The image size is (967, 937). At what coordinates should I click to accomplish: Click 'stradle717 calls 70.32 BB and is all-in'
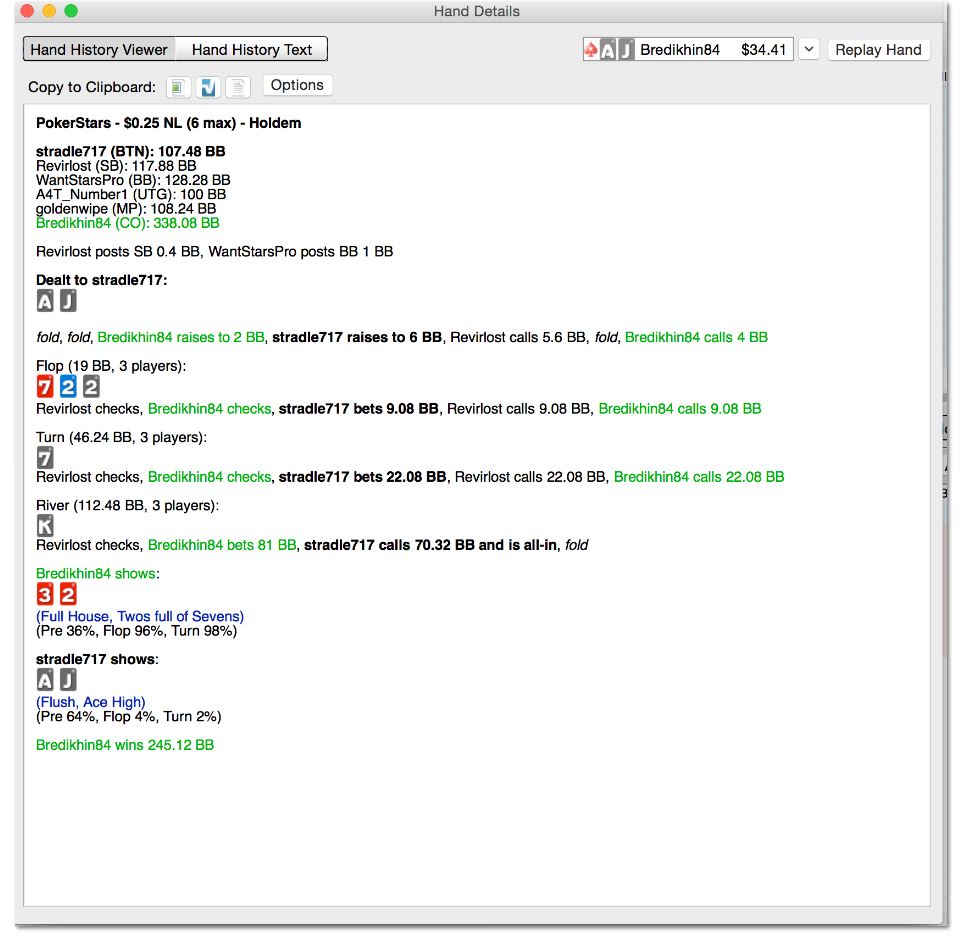430,545
